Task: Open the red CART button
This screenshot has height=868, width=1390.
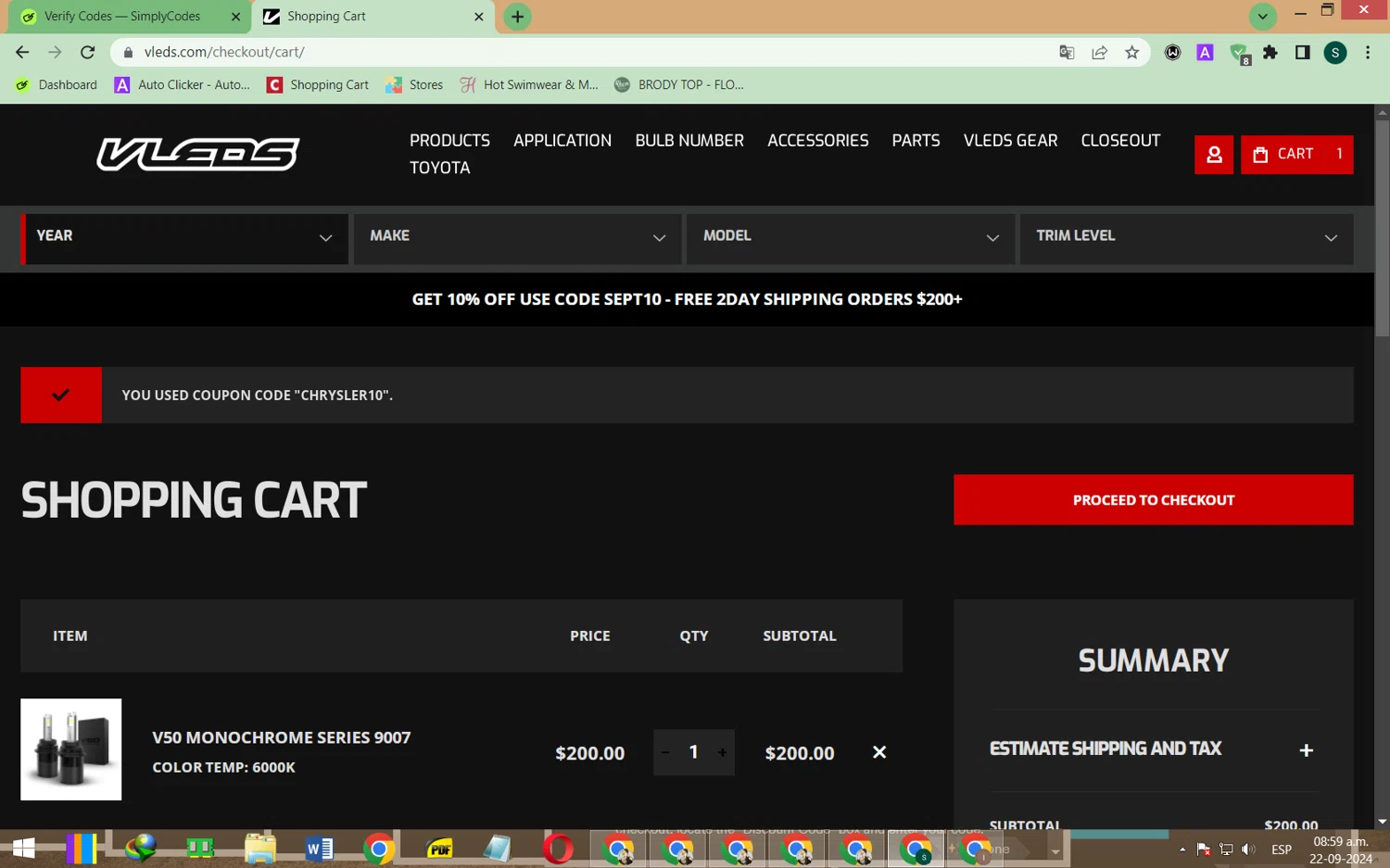Action: [1296, 155]
